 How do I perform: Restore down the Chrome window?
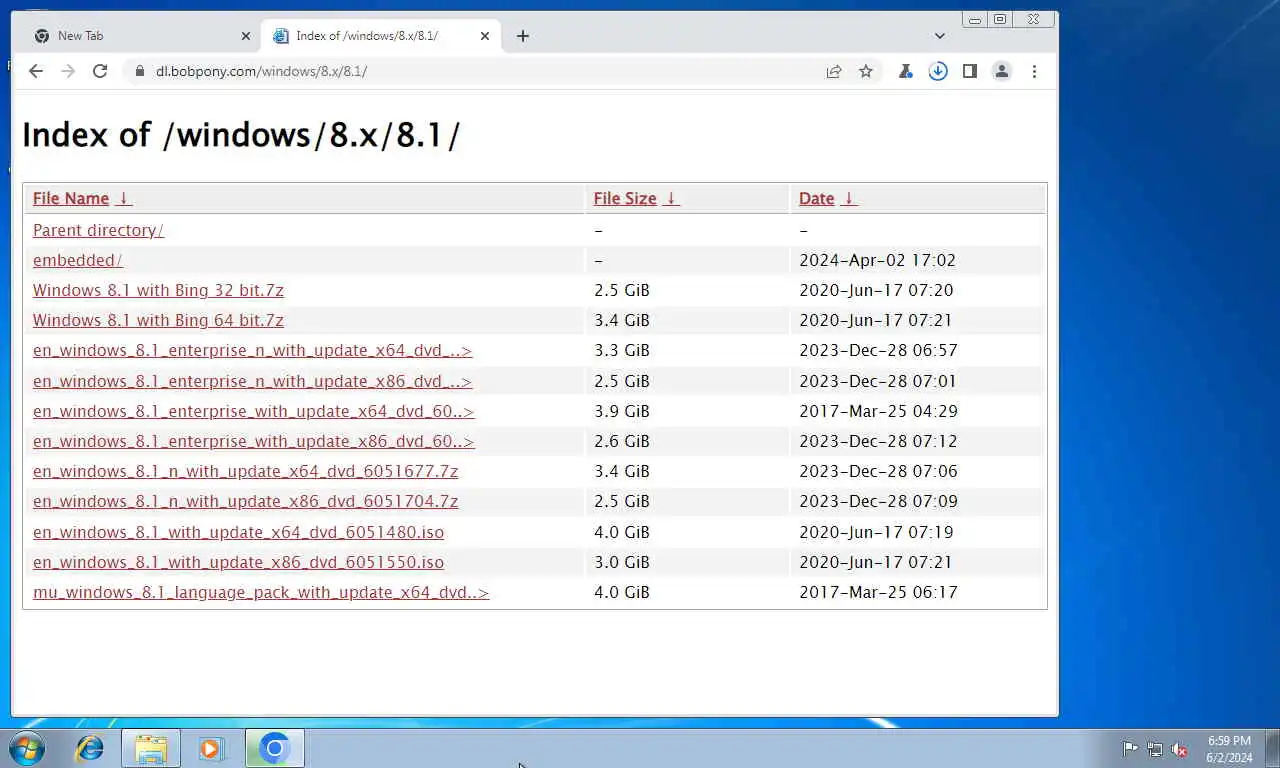point(1000,19)
